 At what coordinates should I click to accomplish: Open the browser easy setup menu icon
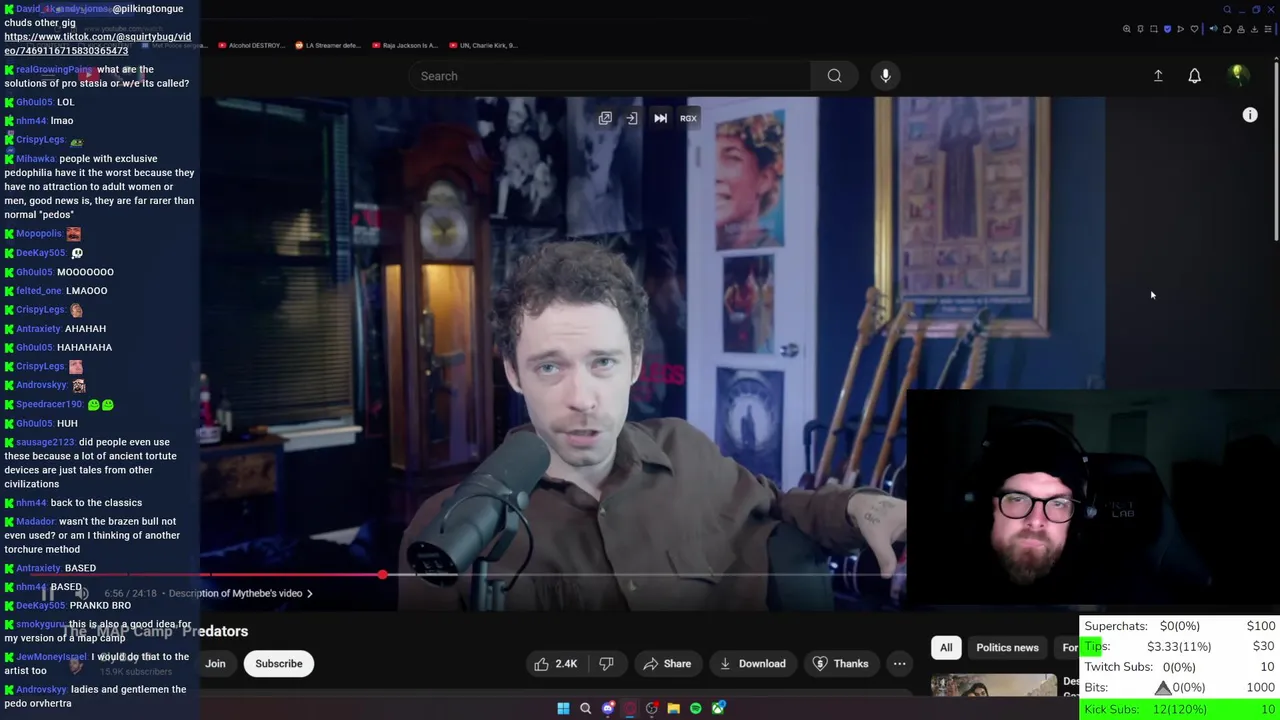coord(1268,29)
